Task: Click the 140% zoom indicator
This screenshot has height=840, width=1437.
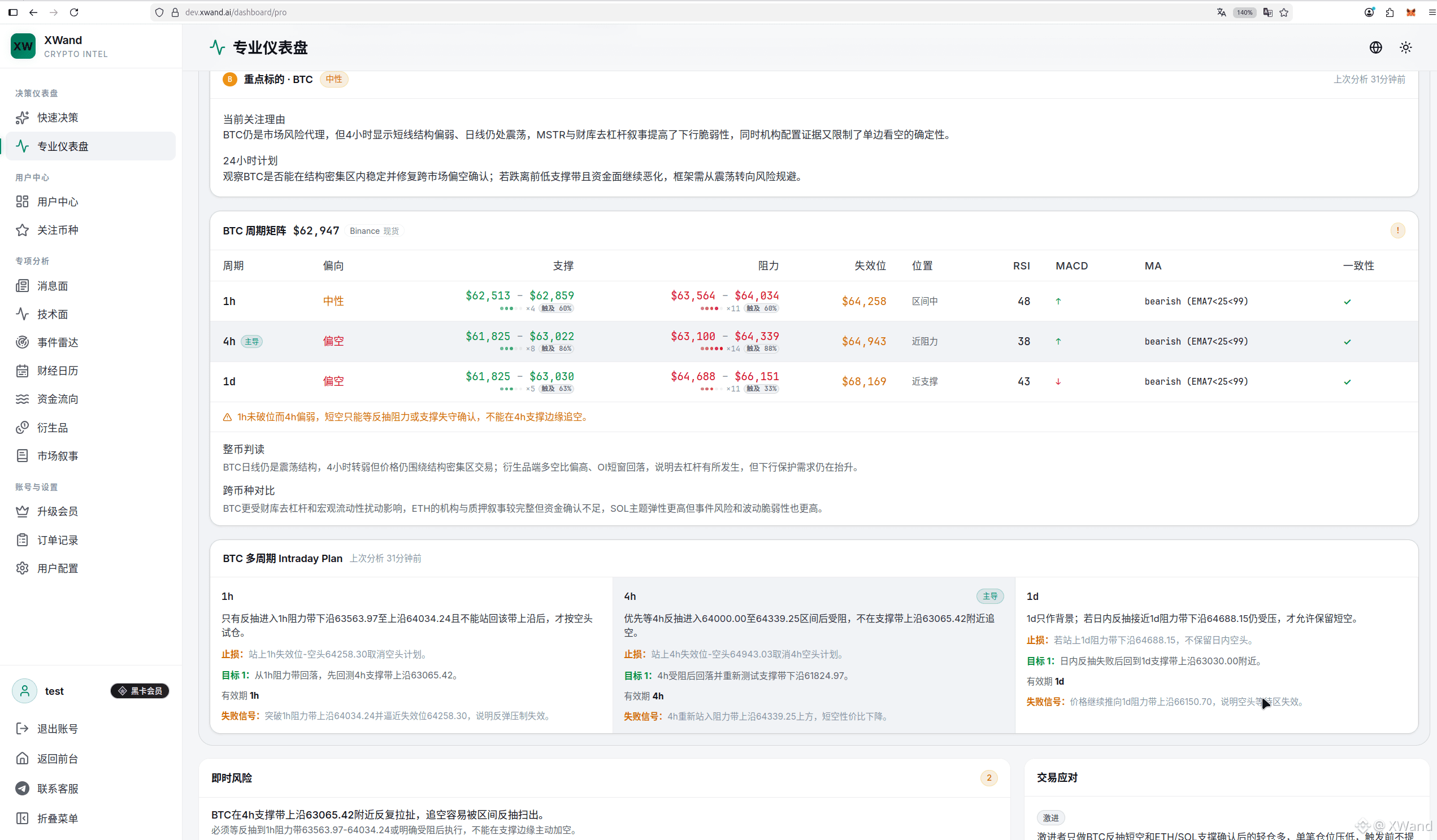Action: coord(1244,12)
